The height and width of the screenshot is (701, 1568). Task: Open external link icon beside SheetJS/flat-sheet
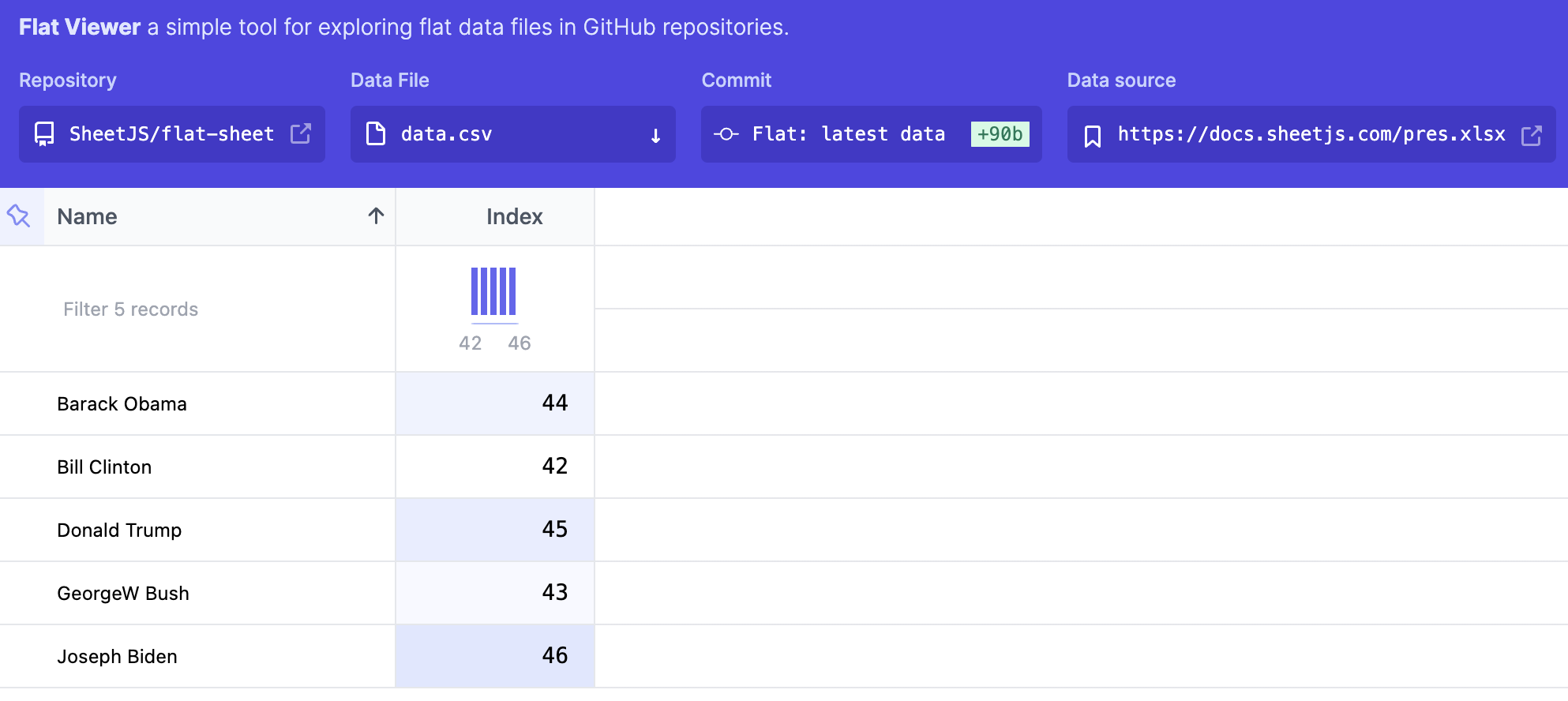(301, 133)
